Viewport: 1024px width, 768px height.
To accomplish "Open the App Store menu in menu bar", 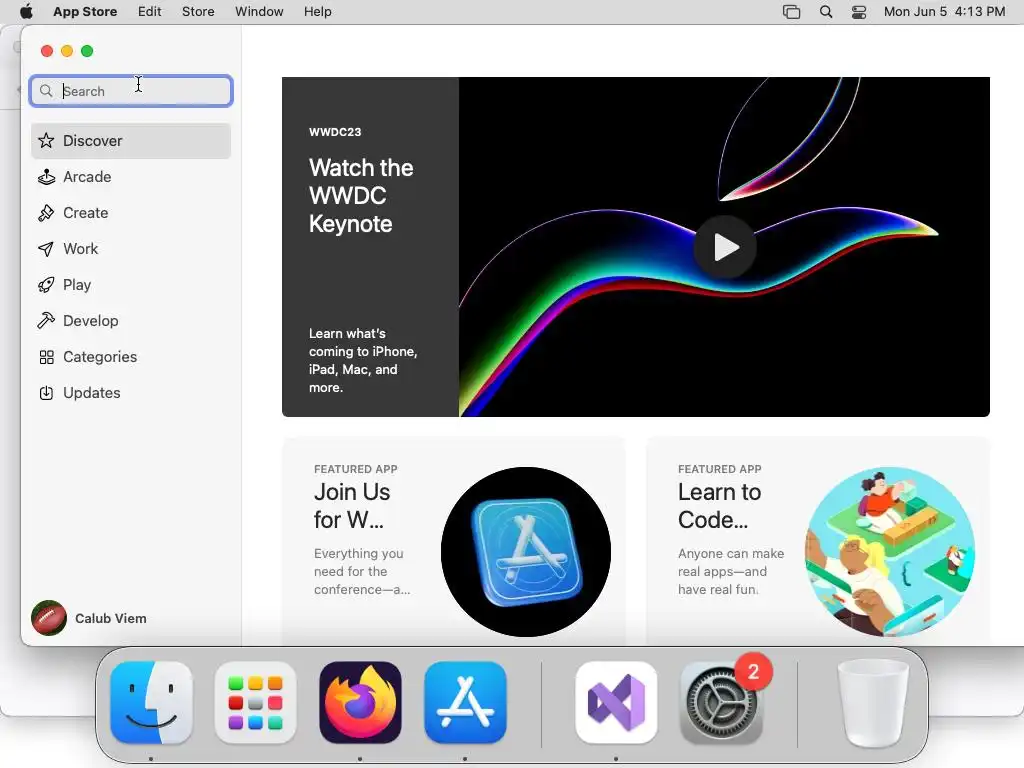I will coord(85,12).
